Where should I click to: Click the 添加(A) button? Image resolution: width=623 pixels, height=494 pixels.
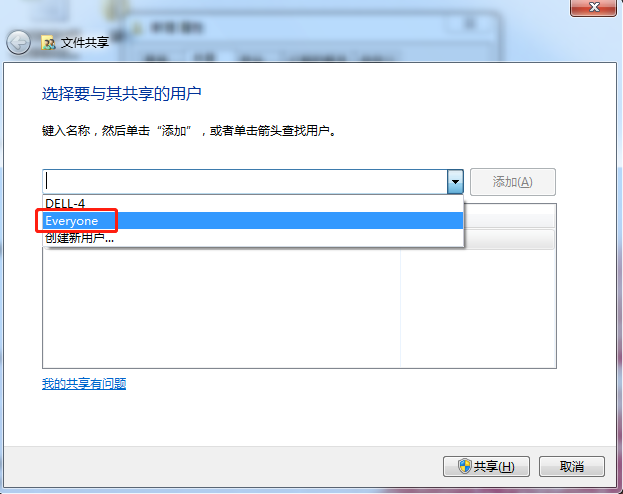[513, 182]
